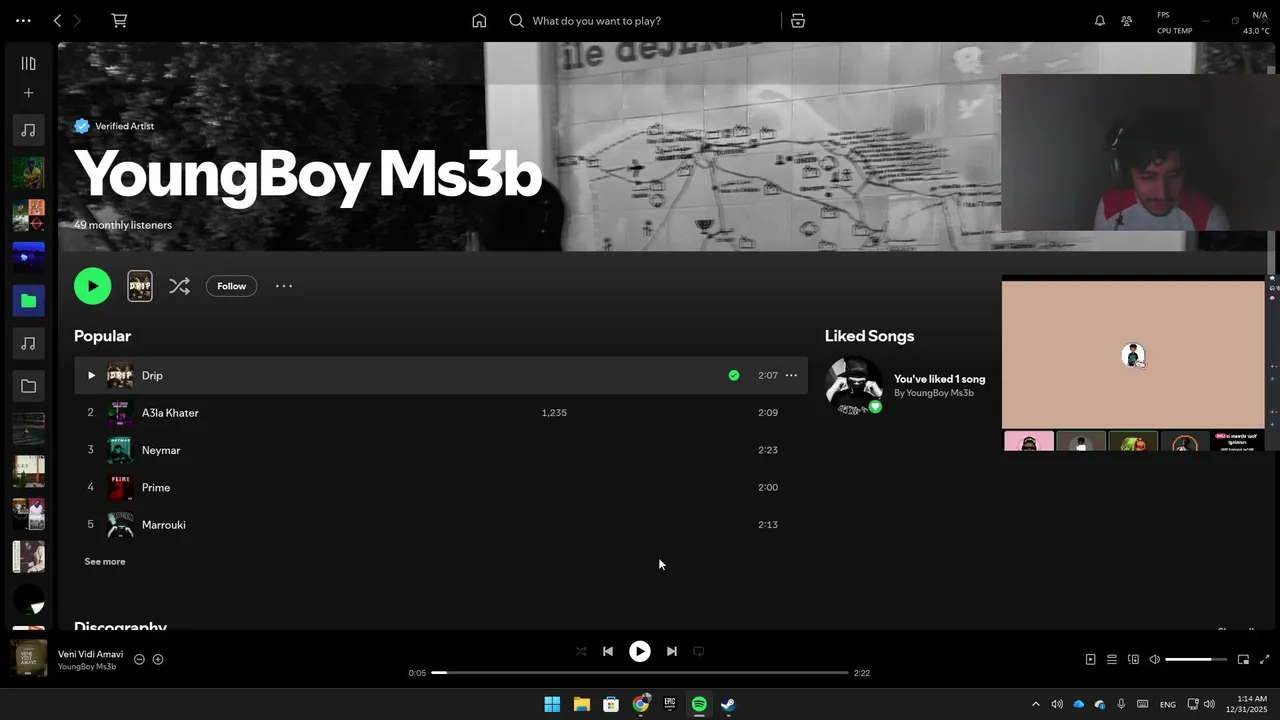The width and height of the screenshot is (1280, 720).
Task: Go back with the left arrow
Action: tap(57, 20)
